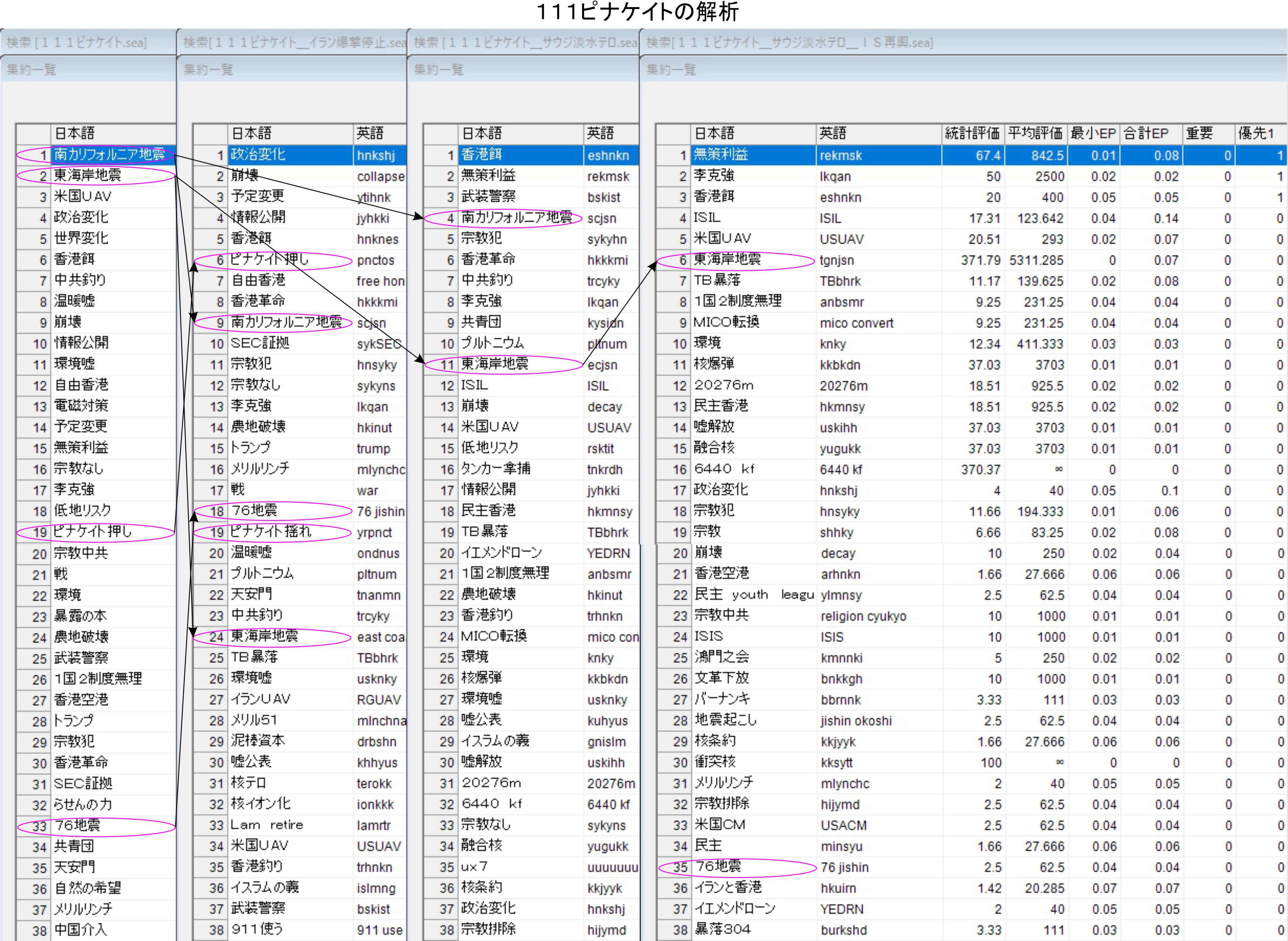Click the 平均評価 column header
This screenshot has height=941, width=1288.
click(1035, 133)
